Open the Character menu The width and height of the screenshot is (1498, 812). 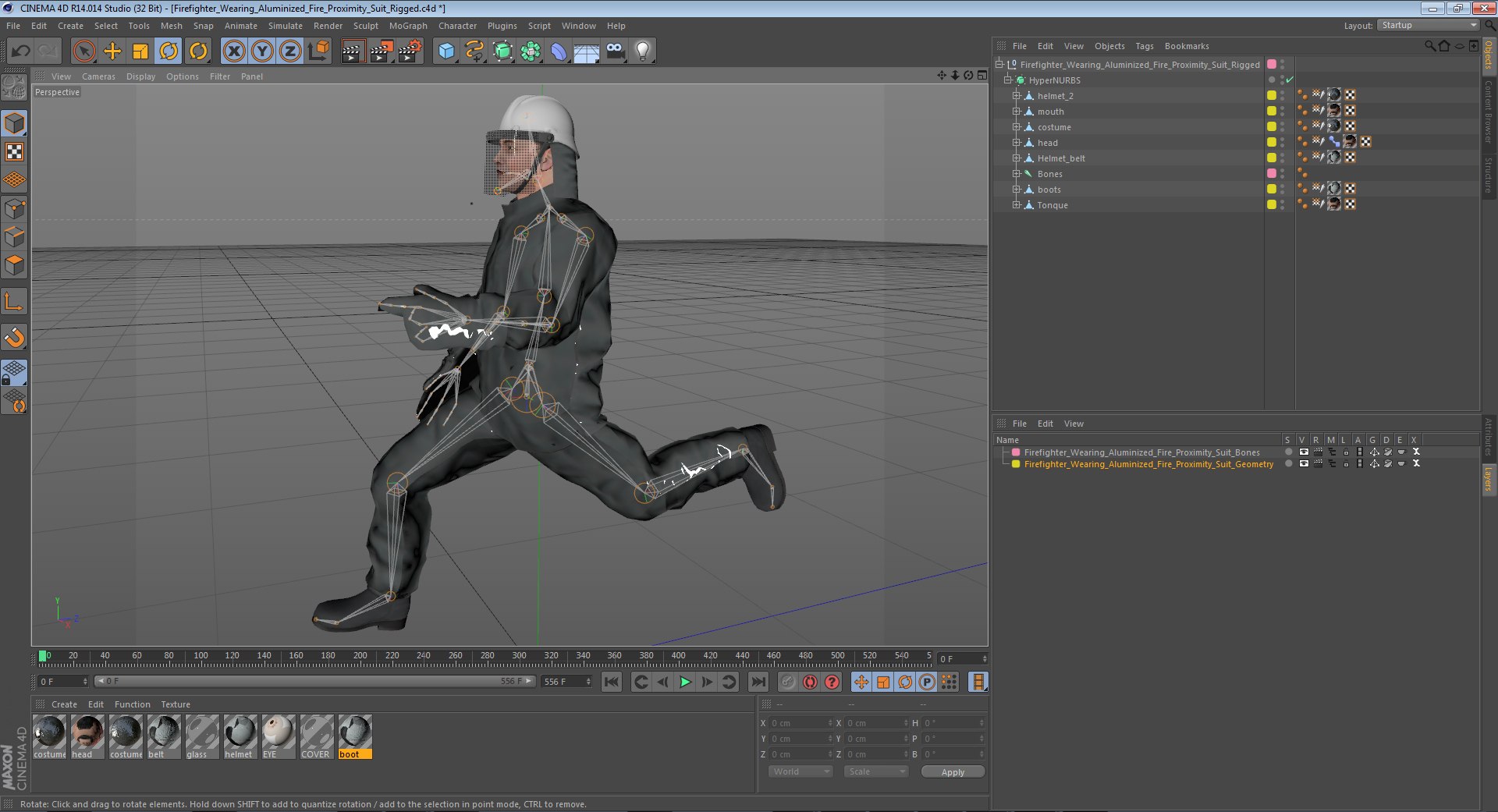[x=457, y=26]
